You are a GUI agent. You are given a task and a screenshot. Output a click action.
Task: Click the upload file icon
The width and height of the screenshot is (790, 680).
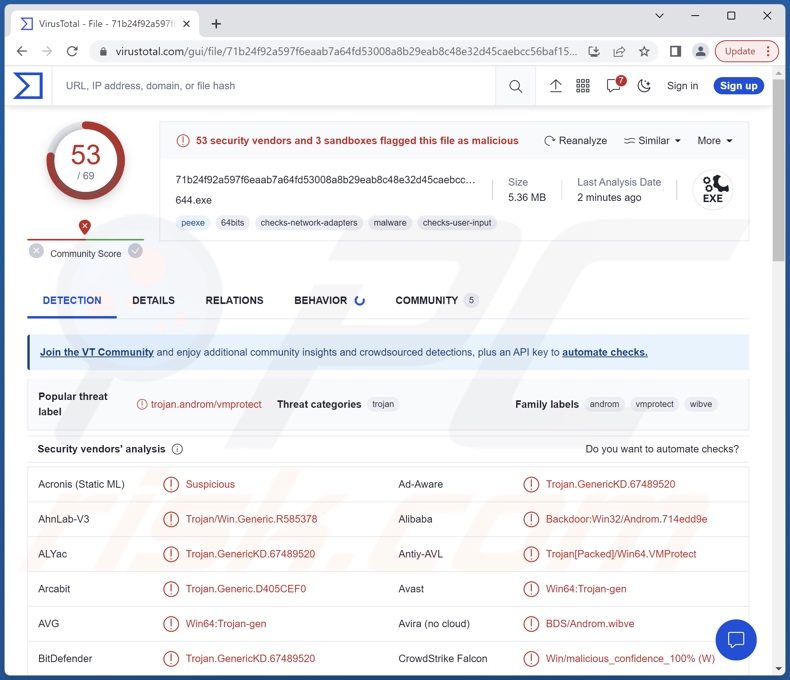point(555,86)
